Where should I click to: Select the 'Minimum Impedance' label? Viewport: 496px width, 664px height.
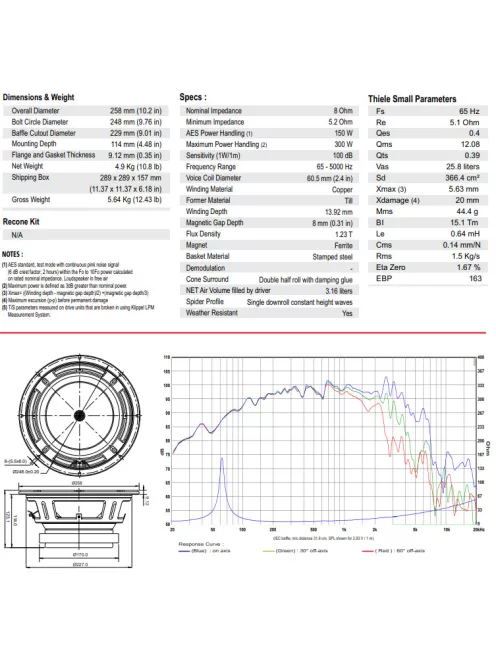pyautogui.click(x=215, y=122)
